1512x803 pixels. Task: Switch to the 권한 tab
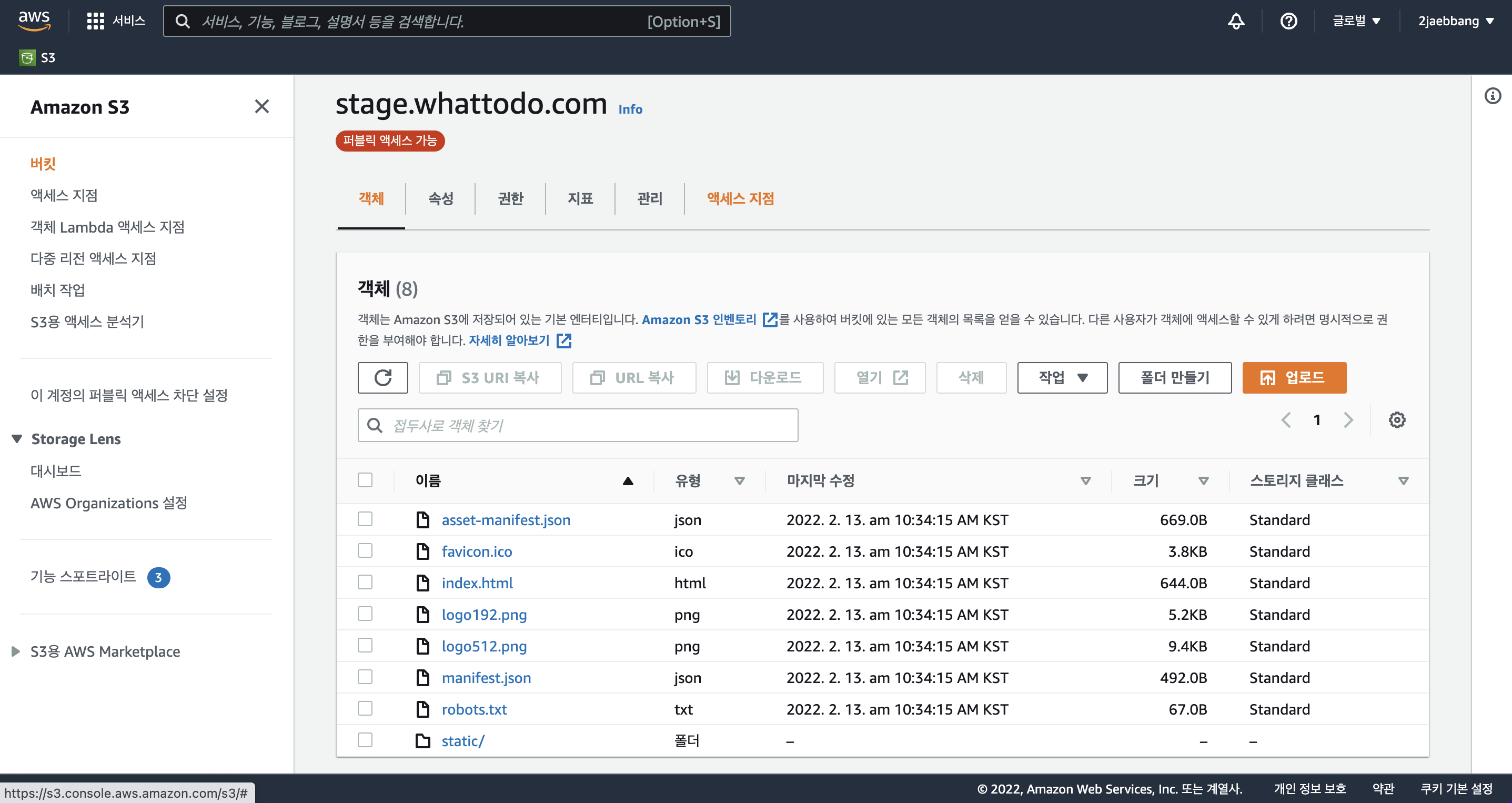510,199
